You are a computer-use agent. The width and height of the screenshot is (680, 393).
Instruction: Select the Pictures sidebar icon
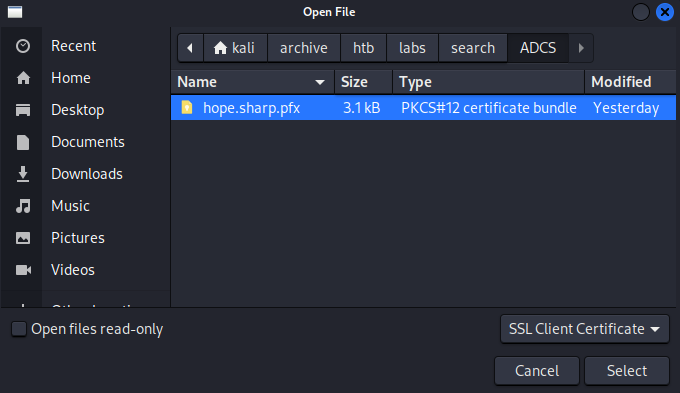[23, 238]
